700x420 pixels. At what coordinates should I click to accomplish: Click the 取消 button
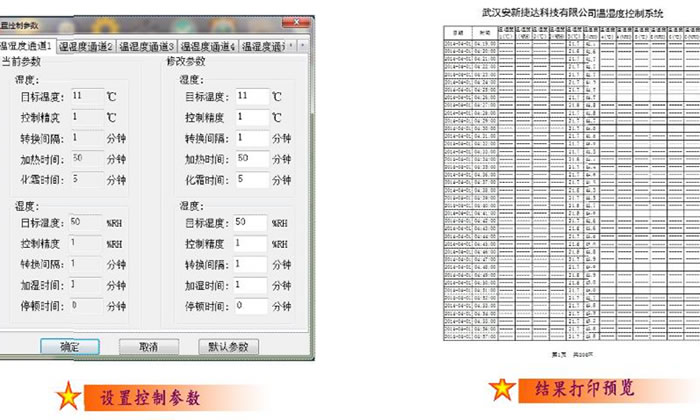(148, 346)
